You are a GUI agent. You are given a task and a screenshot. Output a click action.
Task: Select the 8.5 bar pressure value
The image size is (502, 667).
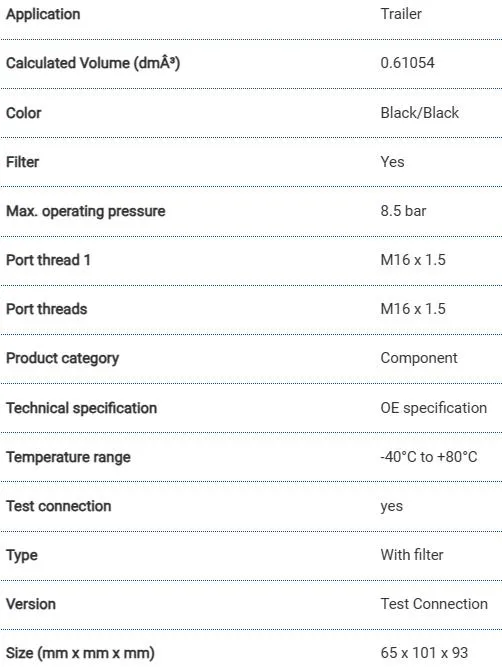pos(403,211)
